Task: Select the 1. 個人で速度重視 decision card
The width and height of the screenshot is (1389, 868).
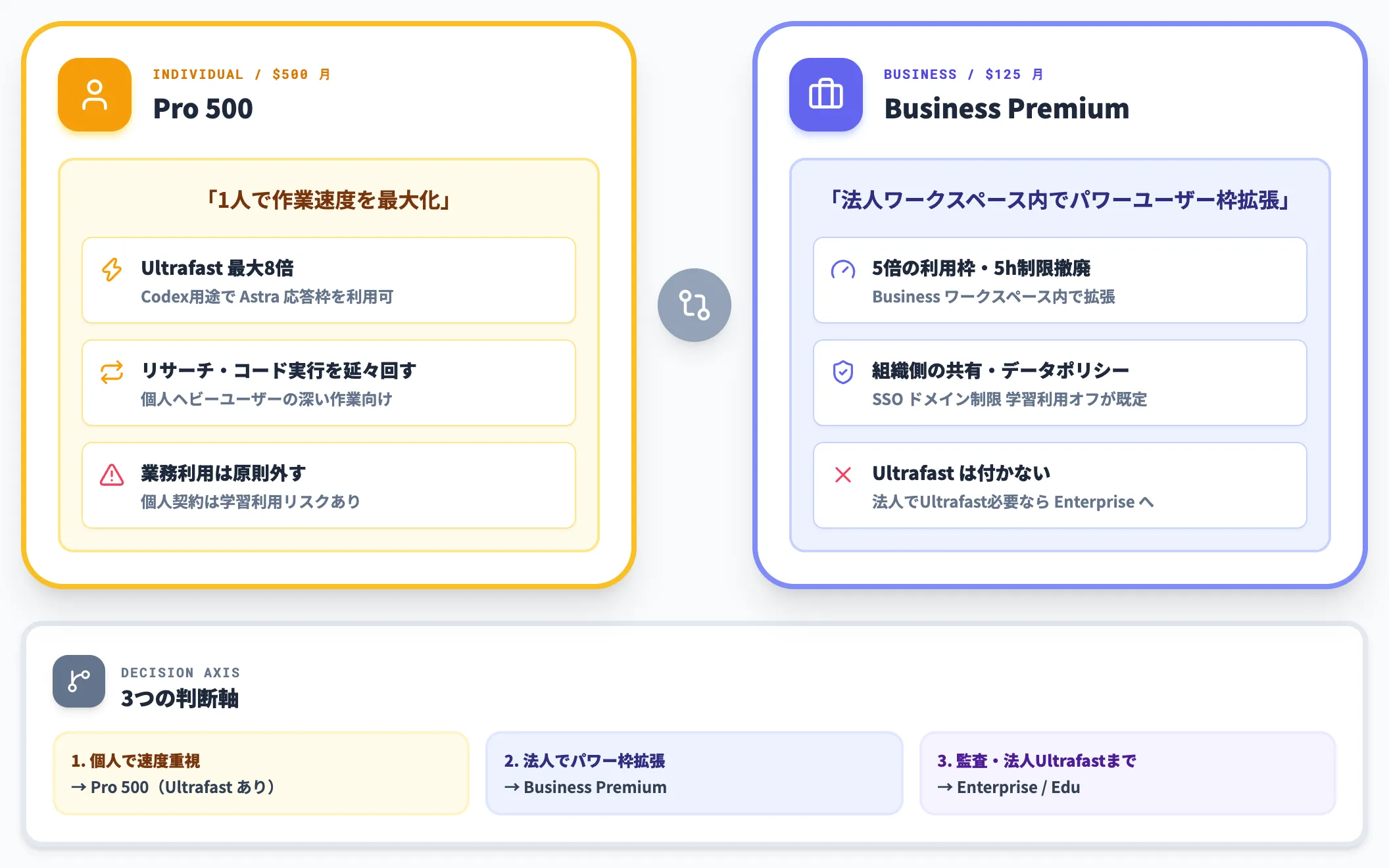Action: (x=261, y=773)
